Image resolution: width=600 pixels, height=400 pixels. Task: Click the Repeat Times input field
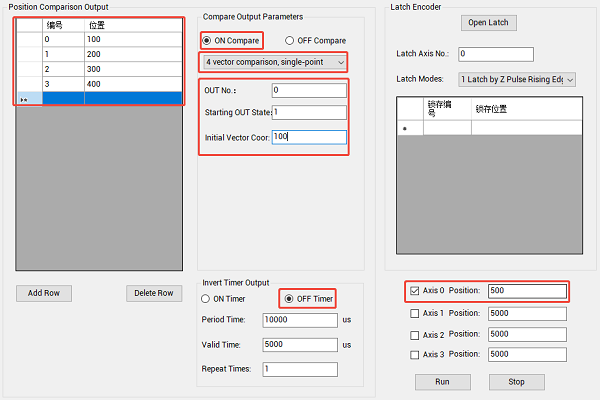(299, 368)
